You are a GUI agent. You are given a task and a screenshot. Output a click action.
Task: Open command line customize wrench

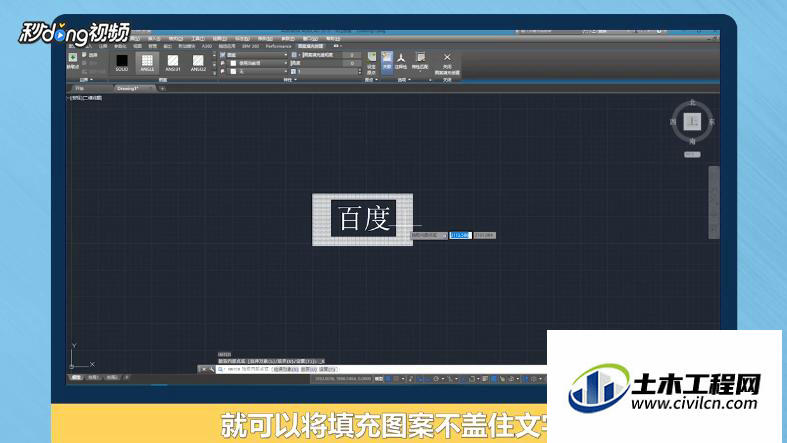tap(211, 369)
